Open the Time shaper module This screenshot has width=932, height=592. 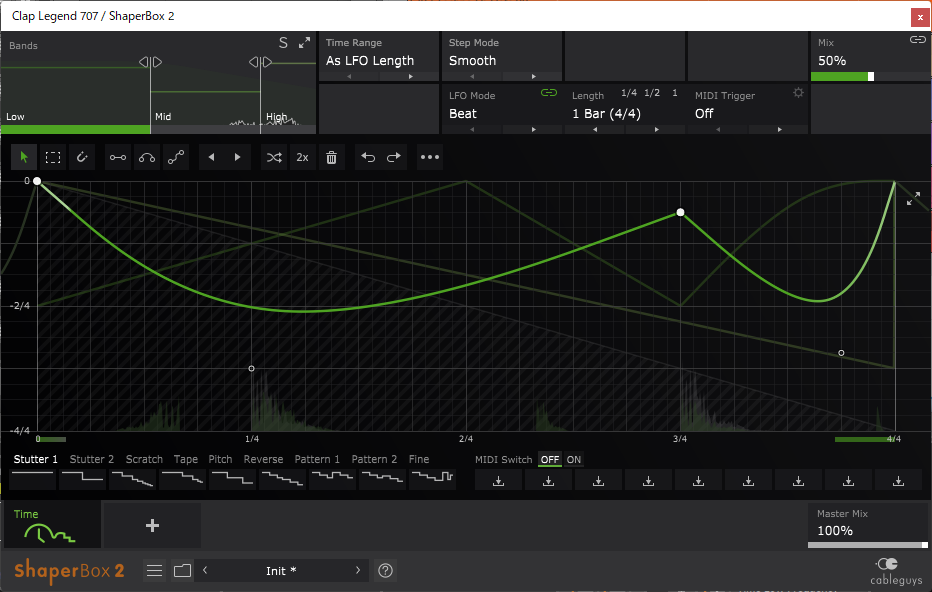(52, 525)
